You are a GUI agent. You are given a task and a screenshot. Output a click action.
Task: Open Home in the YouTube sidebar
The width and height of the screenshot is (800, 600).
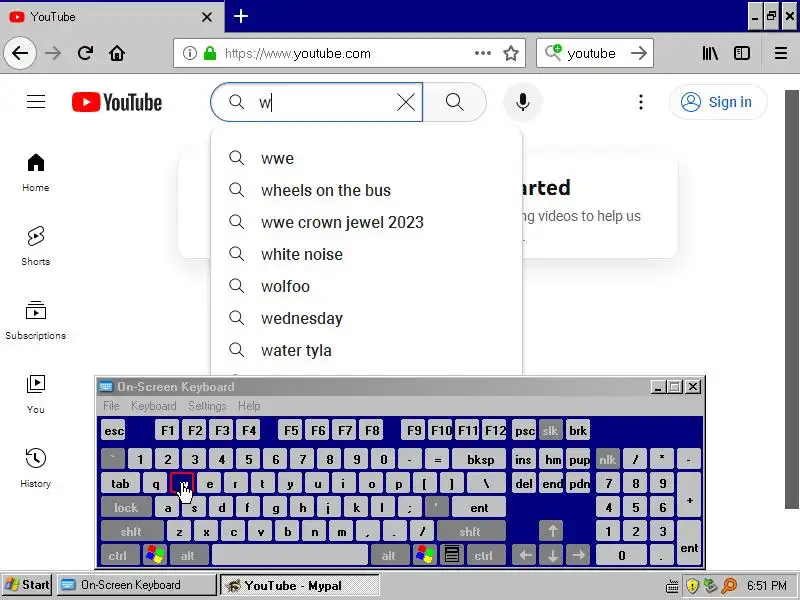point(36,172)
